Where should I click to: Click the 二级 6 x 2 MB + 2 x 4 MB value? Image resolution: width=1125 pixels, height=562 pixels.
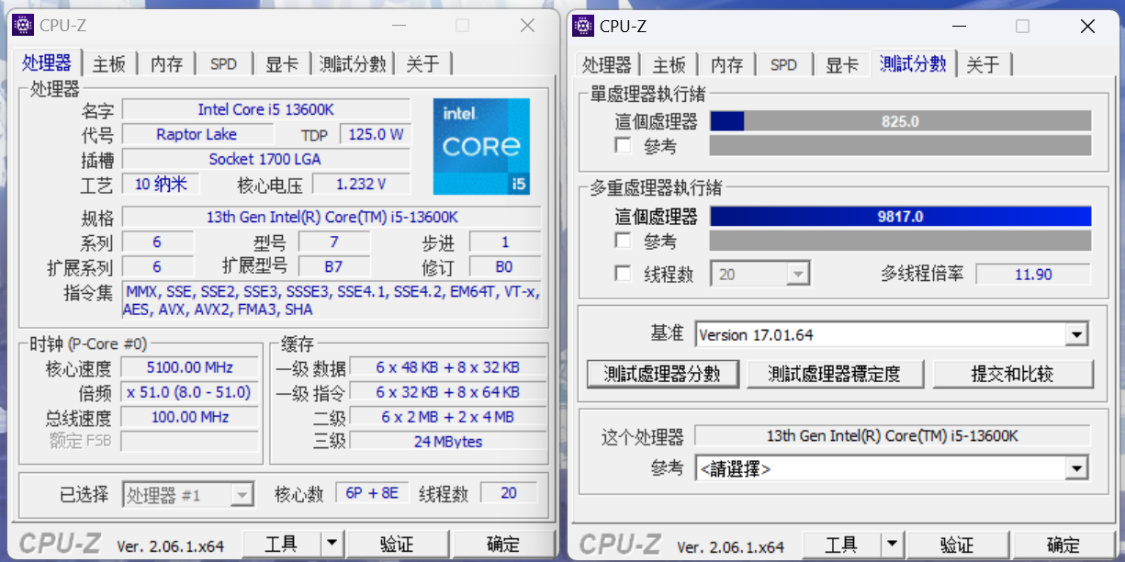tap(448, 417)
